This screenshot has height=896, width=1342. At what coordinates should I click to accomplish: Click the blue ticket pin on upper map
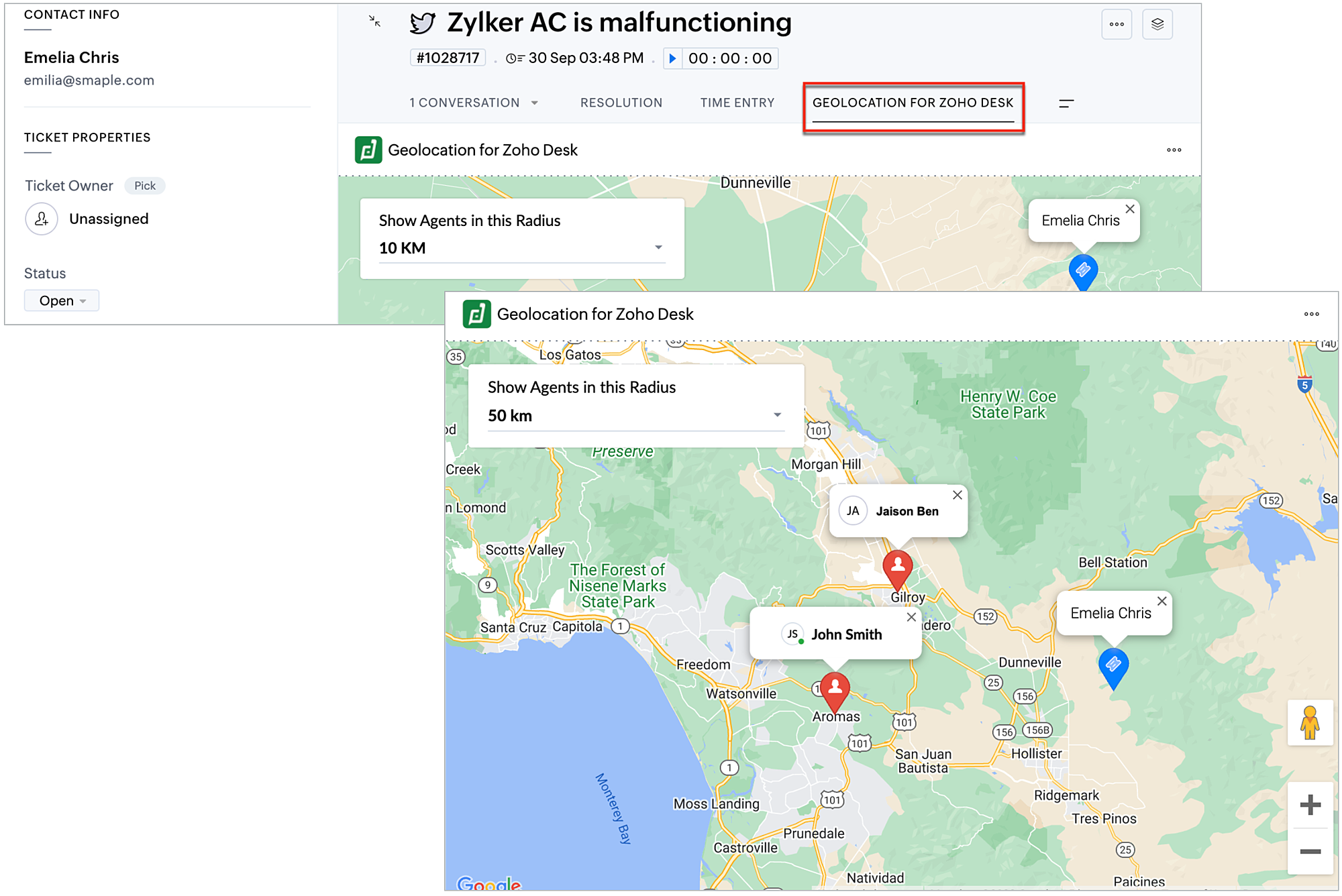(1083, 272)
